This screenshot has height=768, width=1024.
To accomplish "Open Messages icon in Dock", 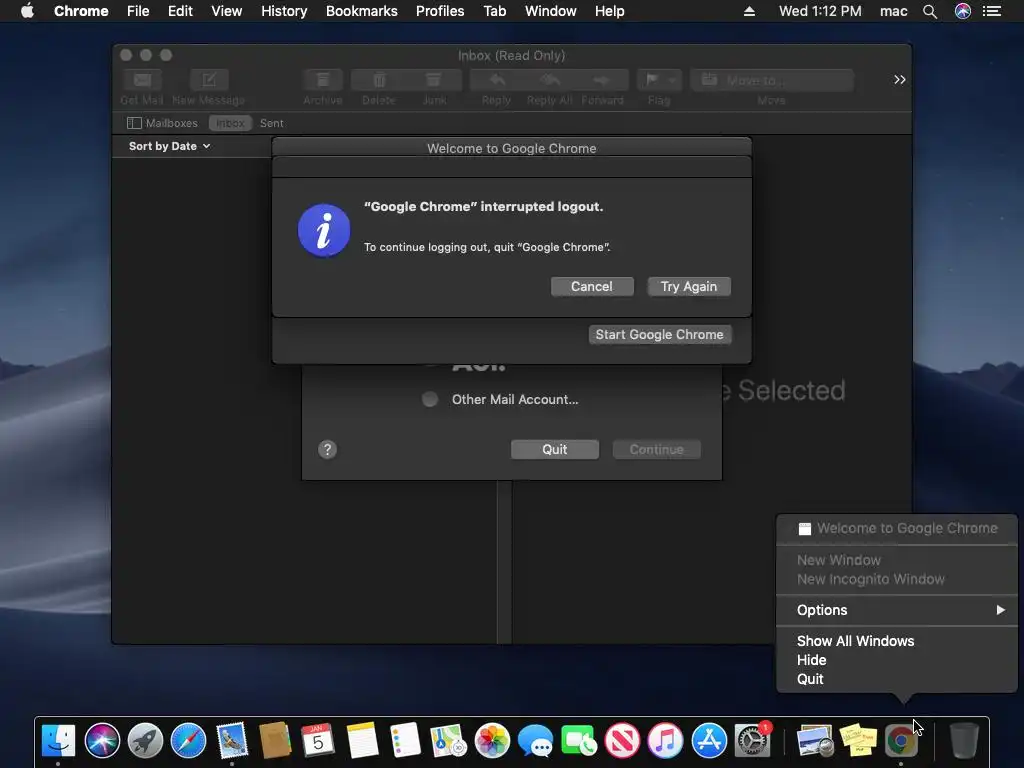I will 535,741.
